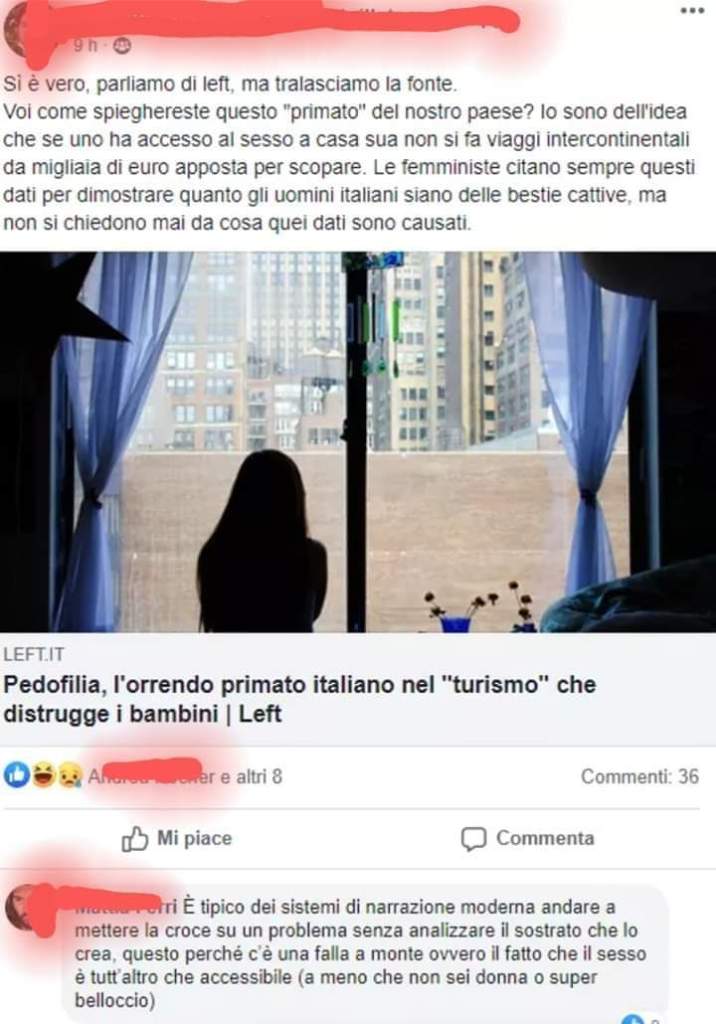Screen dimensions: 716x1024
Task: Click the LEFT.IT source domain label
Action: [x=34, y=654]
